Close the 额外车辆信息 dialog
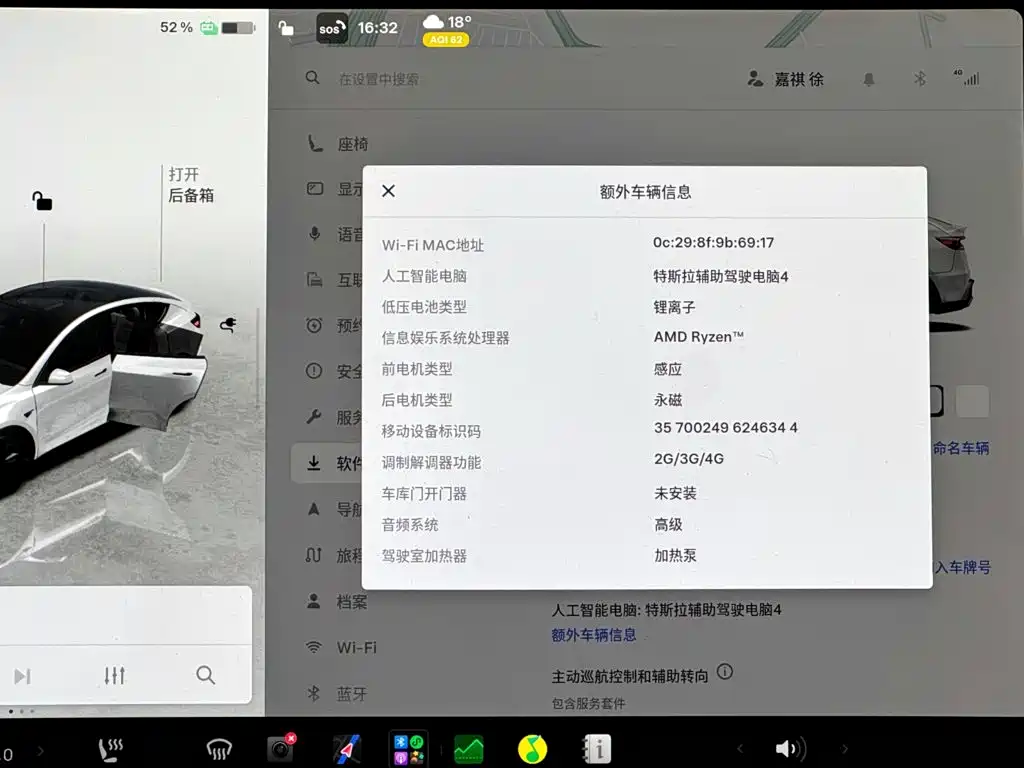 pyautogui.click(x=389, y=191)
